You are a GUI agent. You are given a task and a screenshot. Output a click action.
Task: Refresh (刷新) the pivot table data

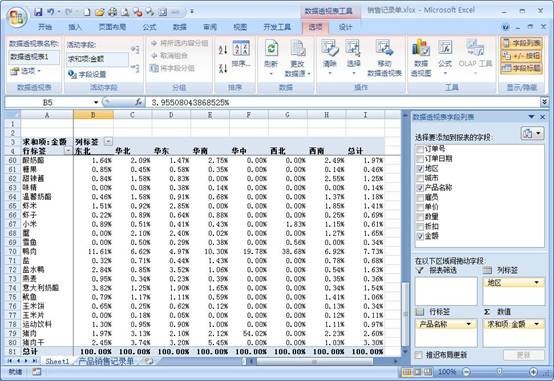click(271, 58)
